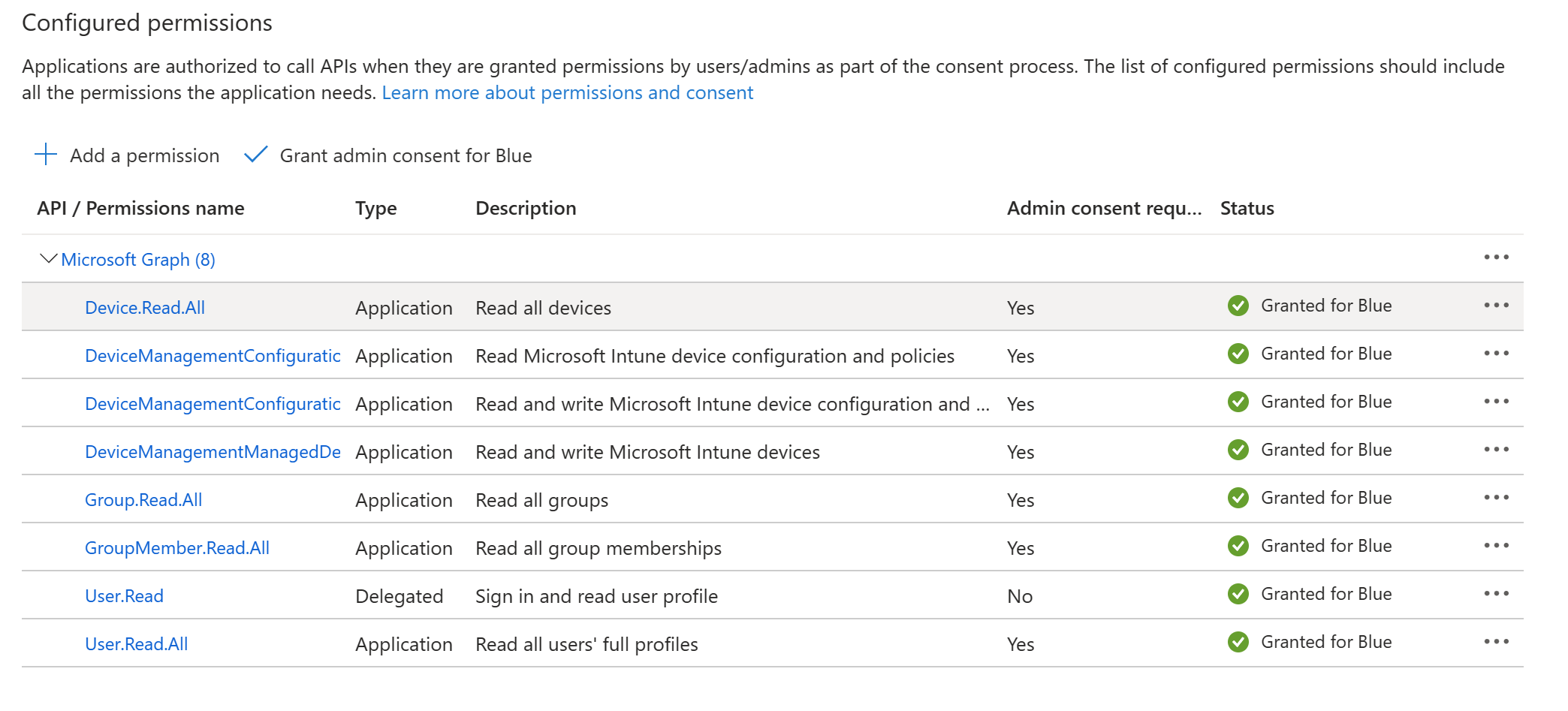Click the green granted status icon for Device.Read.All
The height and width of the screenshot is (711, 1568).
[1238, 306]
